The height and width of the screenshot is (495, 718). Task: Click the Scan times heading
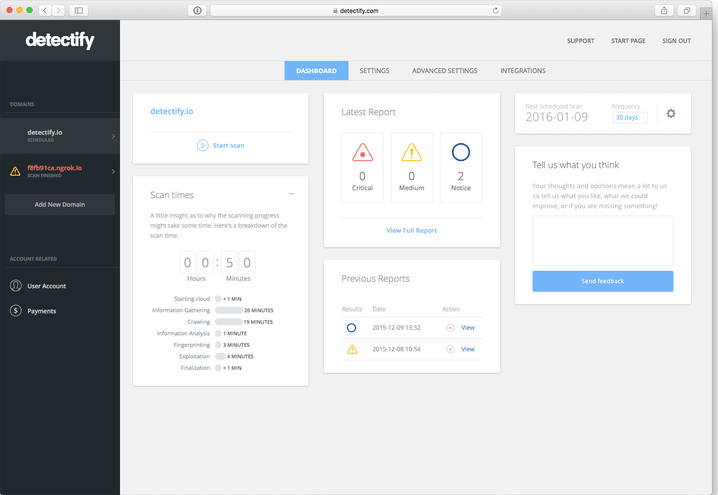point(172,195)
